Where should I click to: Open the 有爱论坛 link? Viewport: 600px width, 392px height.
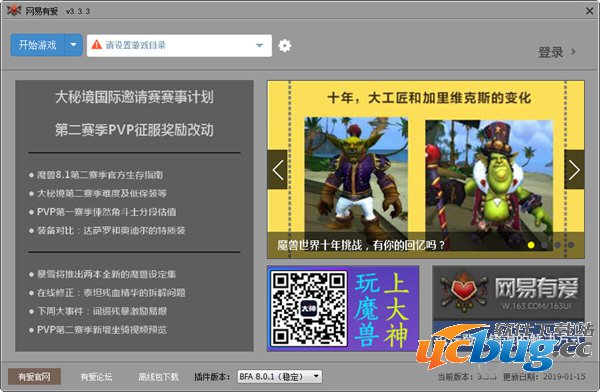coord(96,377)
